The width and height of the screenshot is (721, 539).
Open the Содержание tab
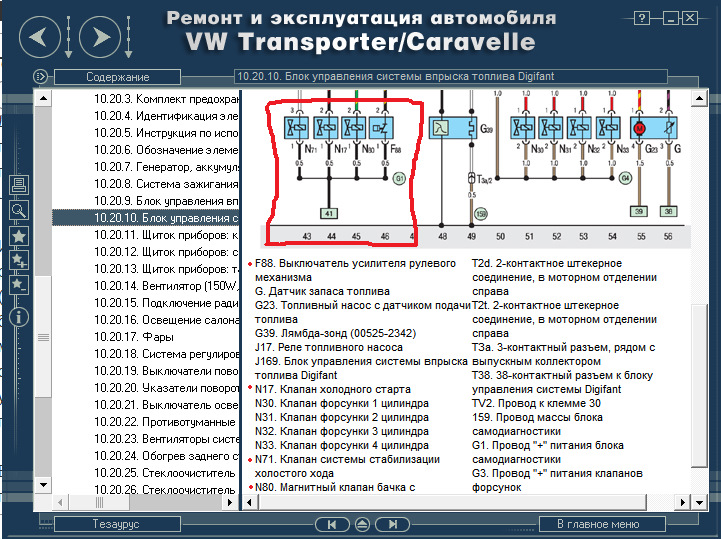(117, 77)
